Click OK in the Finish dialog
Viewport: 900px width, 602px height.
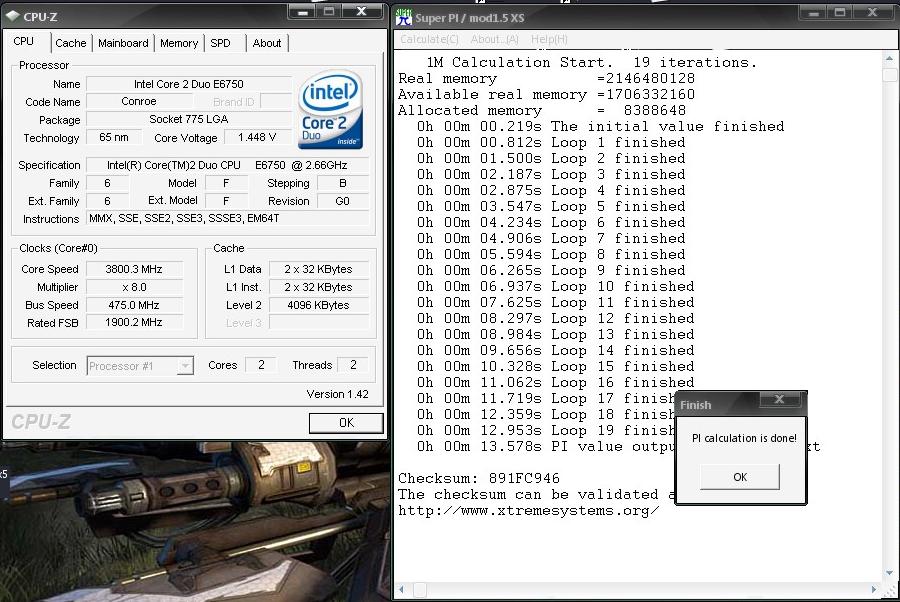740,477
